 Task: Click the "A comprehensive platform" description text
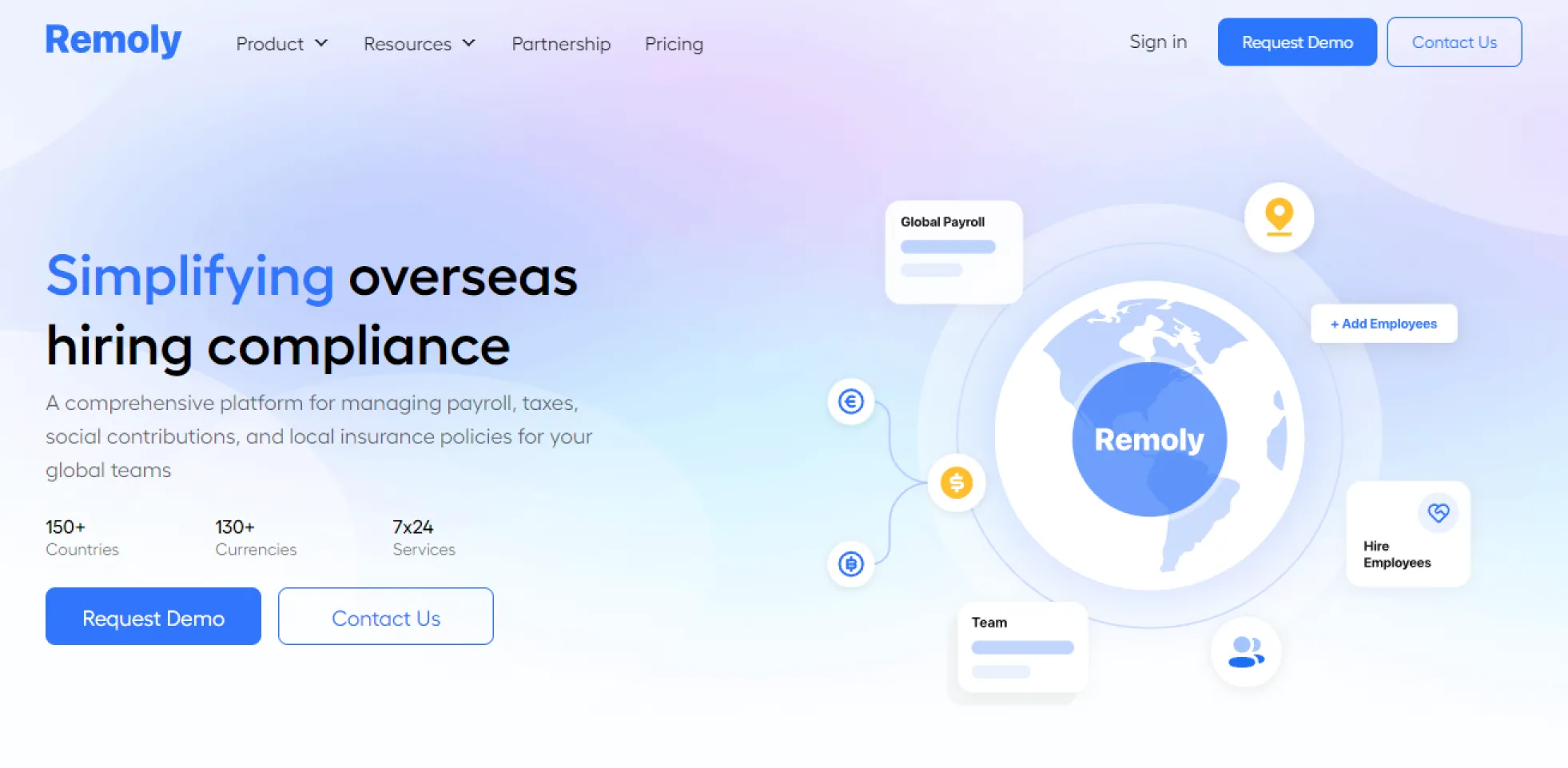point(319,436)
